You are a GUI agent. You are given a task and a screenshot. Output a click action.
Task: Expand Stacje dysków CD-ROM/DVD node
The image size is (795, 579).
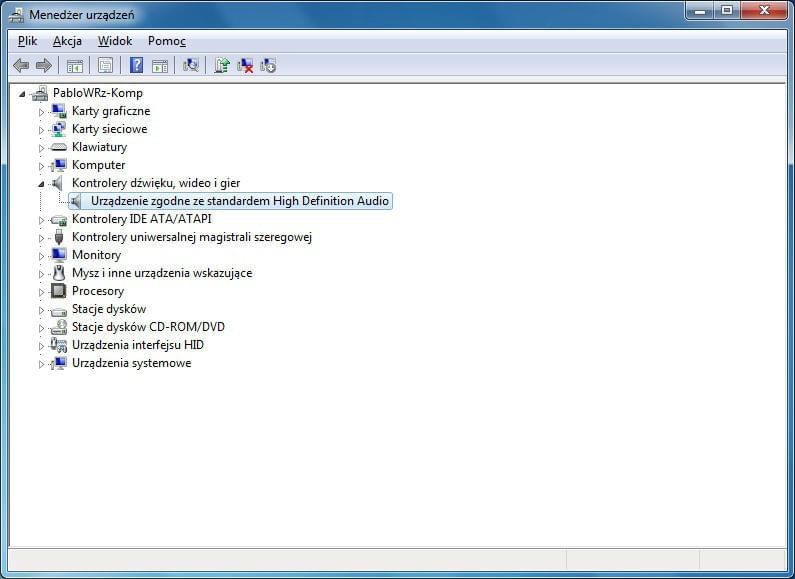42,328
